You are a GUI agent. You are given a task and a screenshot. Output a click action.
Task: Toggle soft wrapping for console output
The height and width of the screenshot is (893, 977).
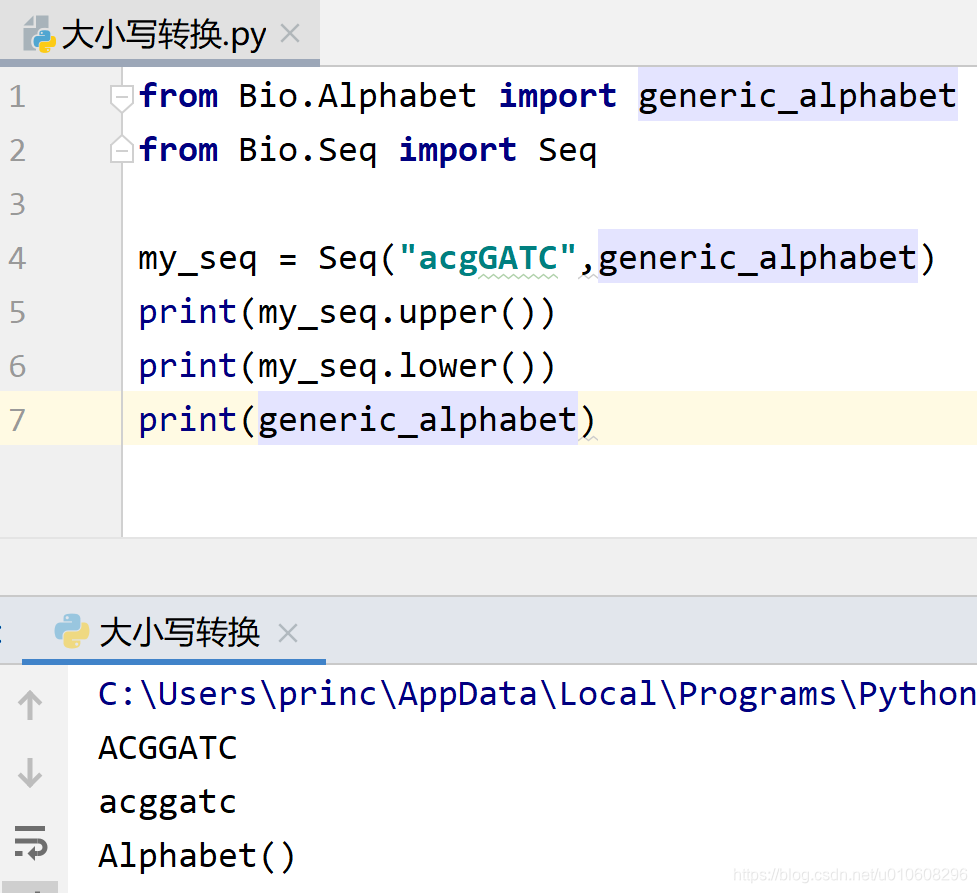(31, 843)
